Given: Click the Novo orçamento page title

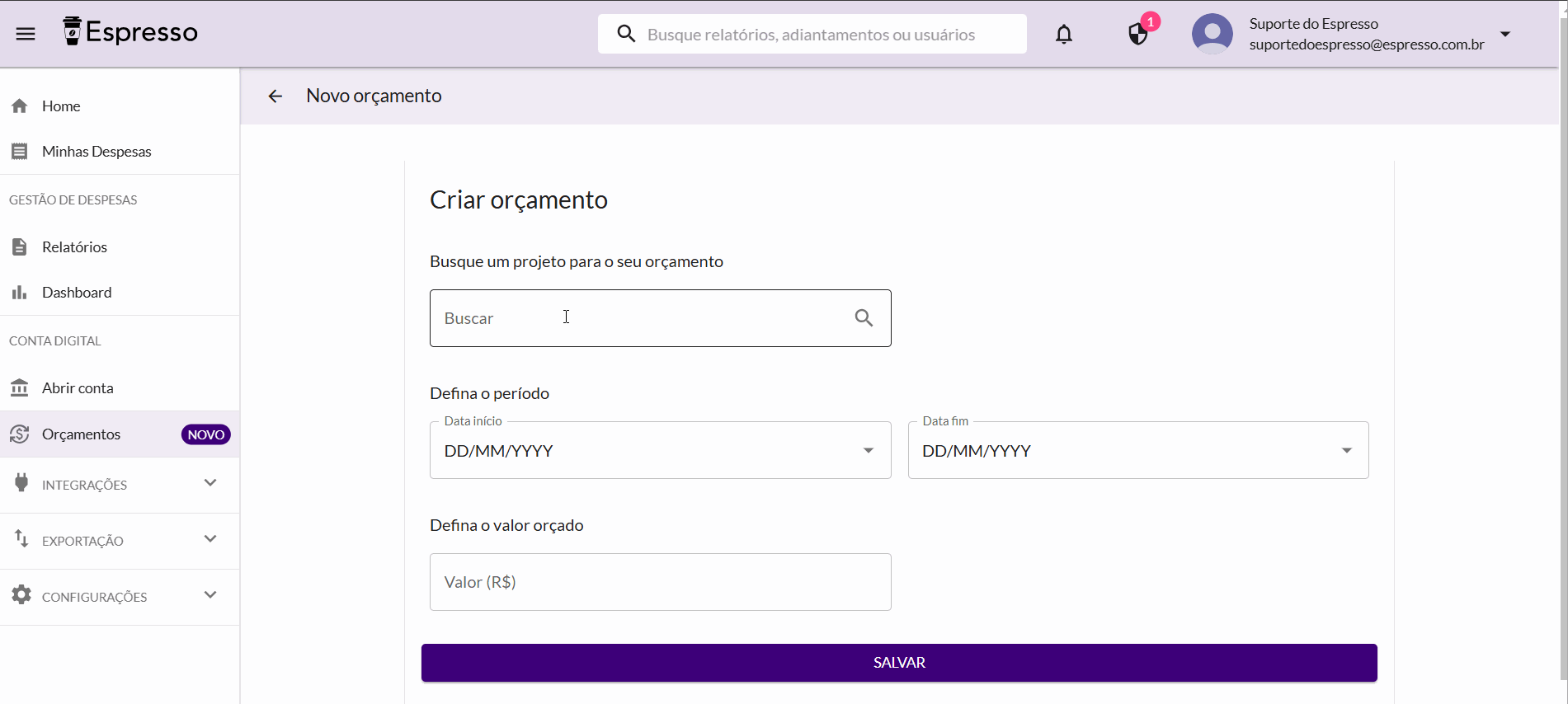Looking at the screenshot, I should click(x=374, y=96).
